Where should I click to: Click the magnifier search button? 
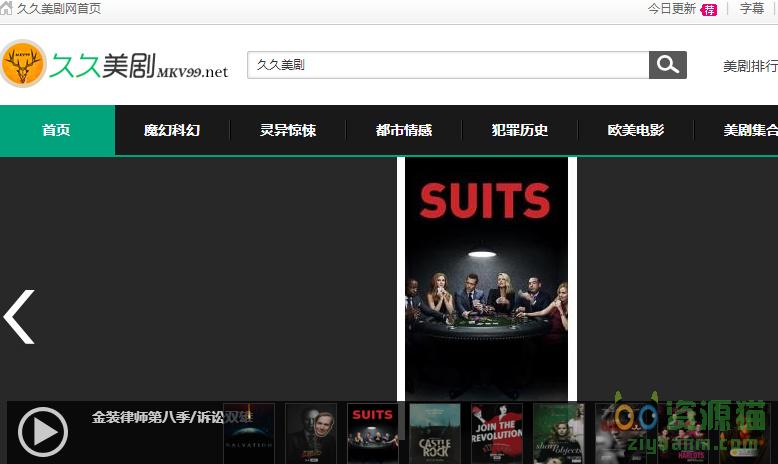668,65
